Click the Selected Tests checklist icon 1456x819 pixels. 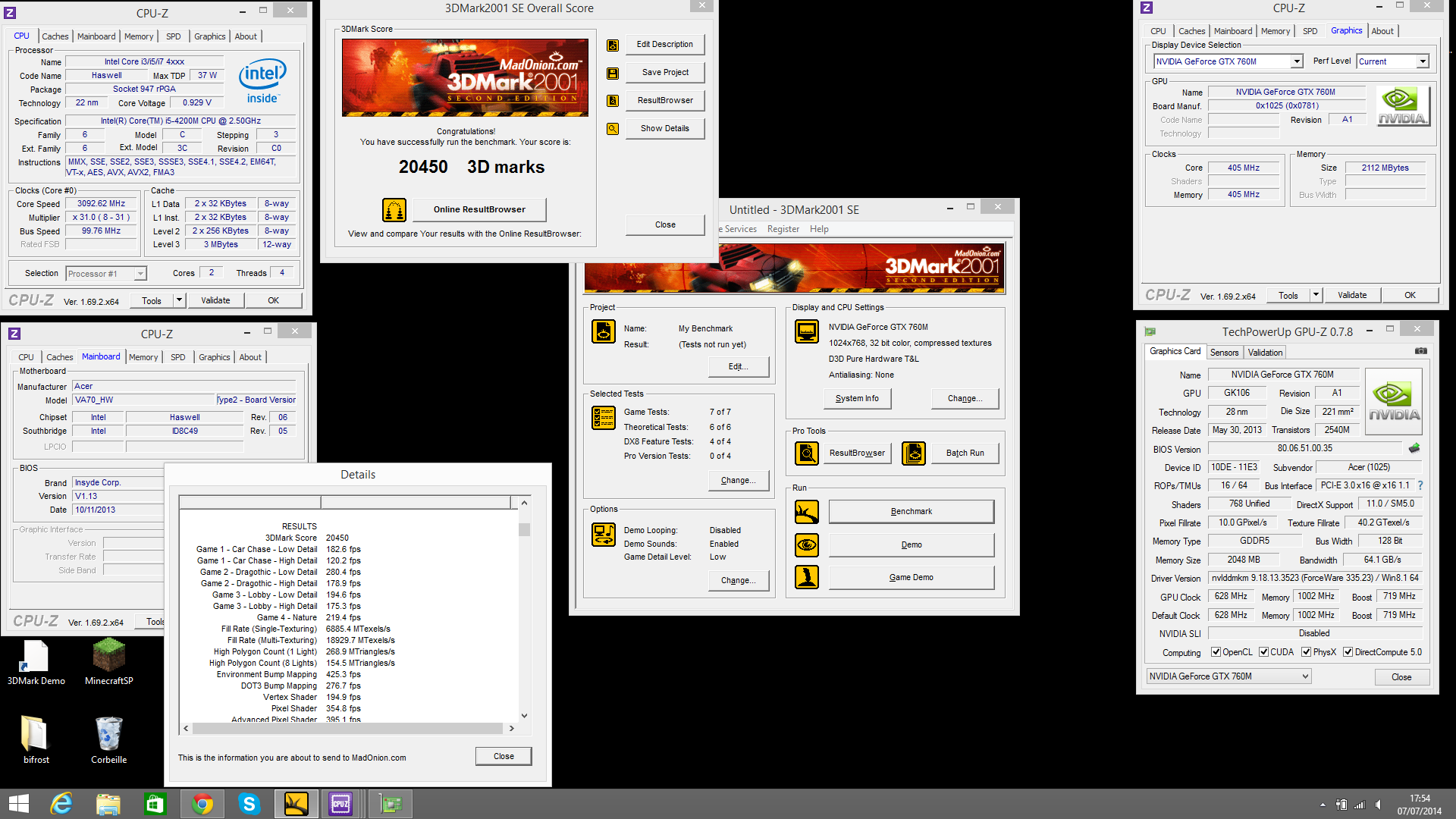pyautogui.click(x=604, y=417)
